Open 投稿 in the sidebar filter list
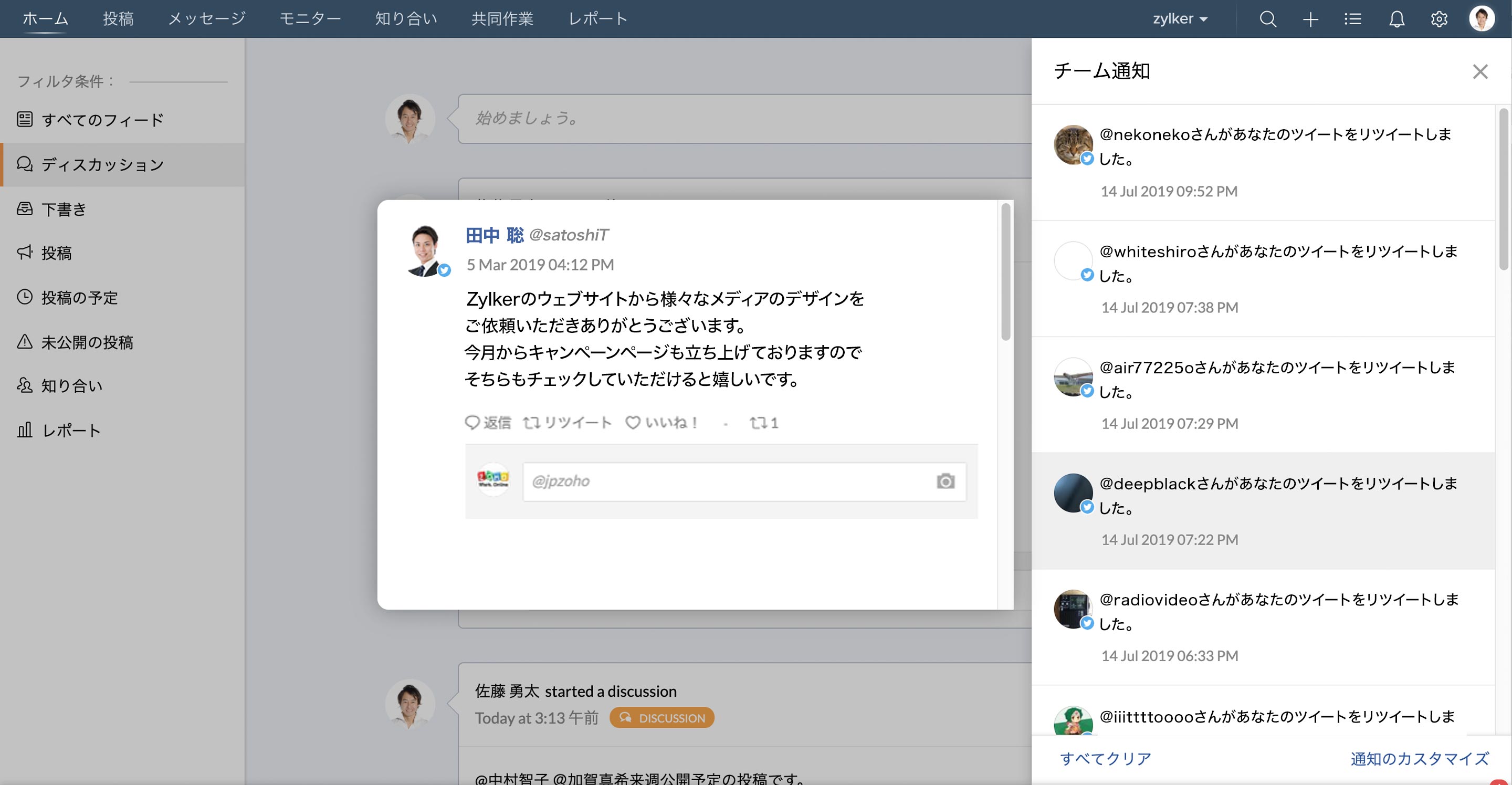The width and height of the screenshot is (1512, 785). (122, 253)
